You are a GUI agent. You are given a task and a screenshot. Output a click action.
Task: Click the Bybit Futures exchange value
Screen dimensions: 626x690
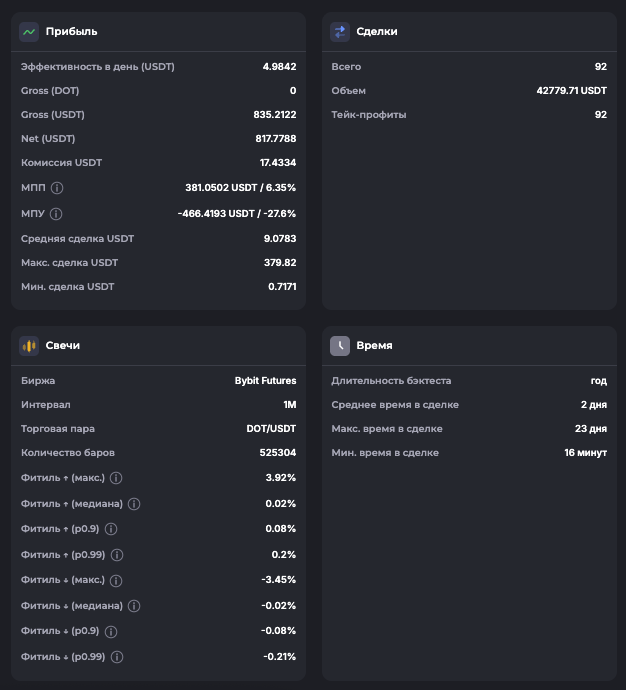point(265,381)
